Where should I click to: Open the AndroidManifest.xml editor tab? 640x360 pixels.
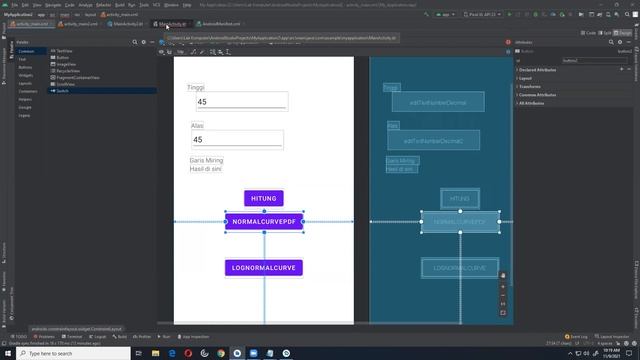(x=219, y=24)
